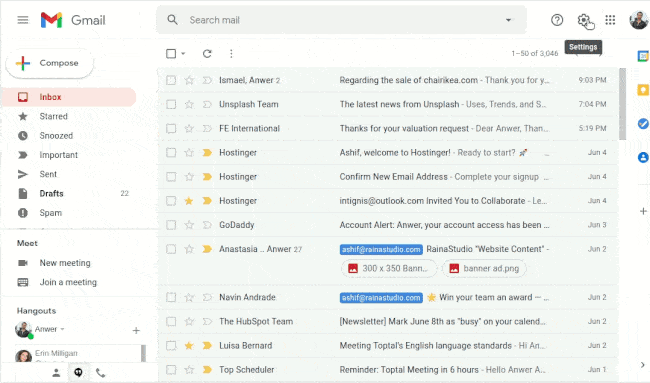Open the Unsplash Team latest news email
650x383 pixels.
[x=388, y=104]
